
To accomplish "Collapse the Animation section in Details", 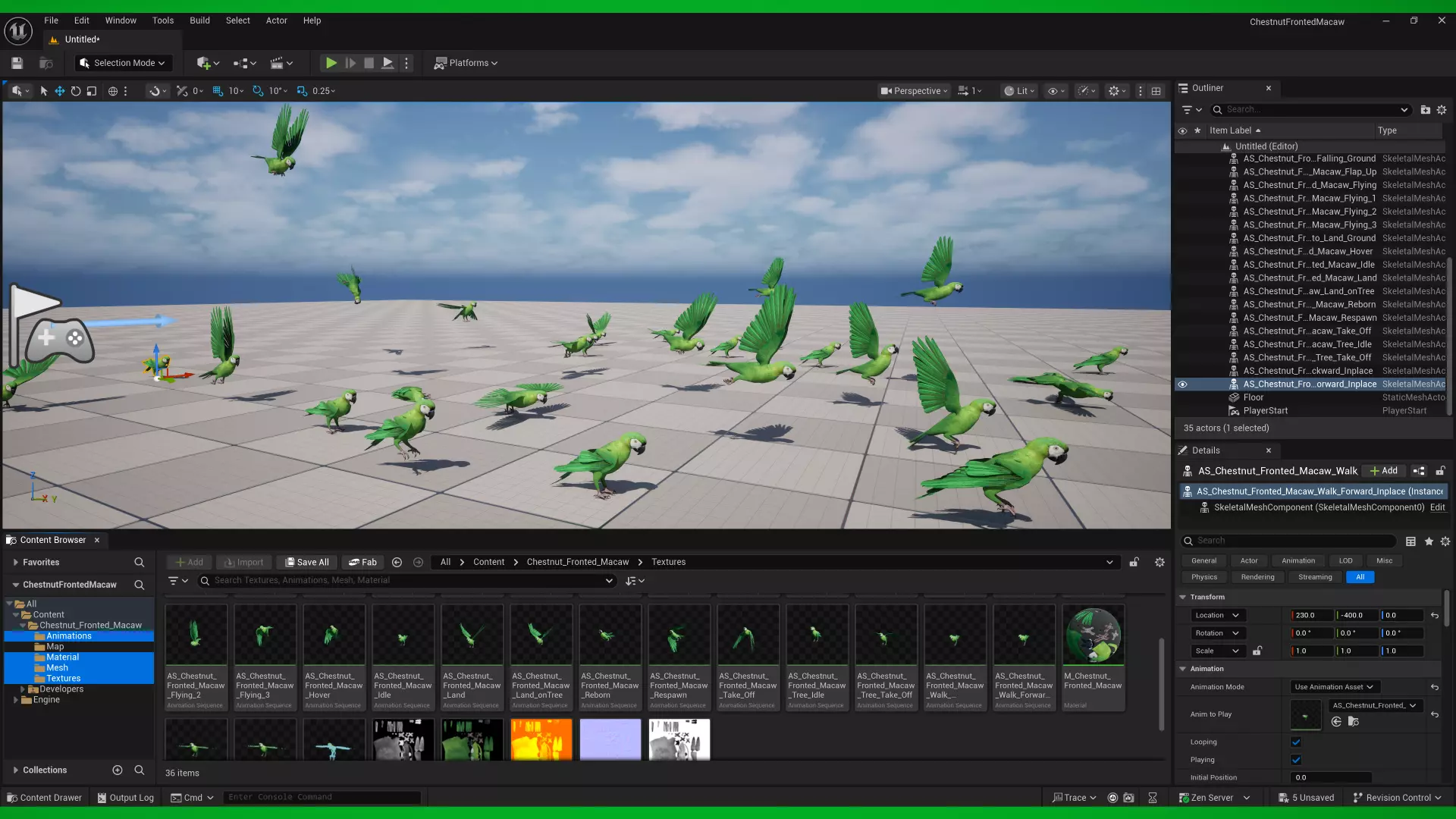I will [1182, 669].
